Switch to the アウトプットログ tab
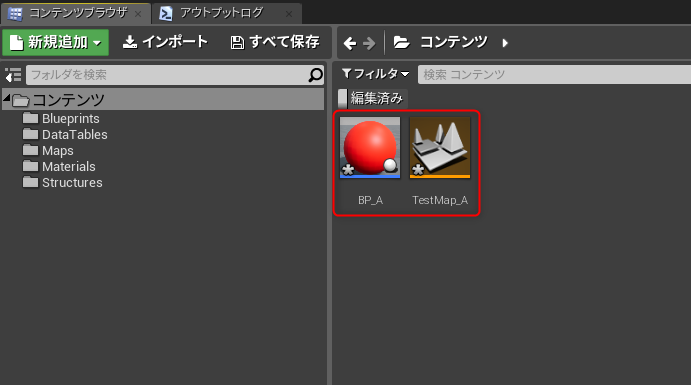Image resolution: width=691 pixels, height=385 pixels. pos(227,13)
